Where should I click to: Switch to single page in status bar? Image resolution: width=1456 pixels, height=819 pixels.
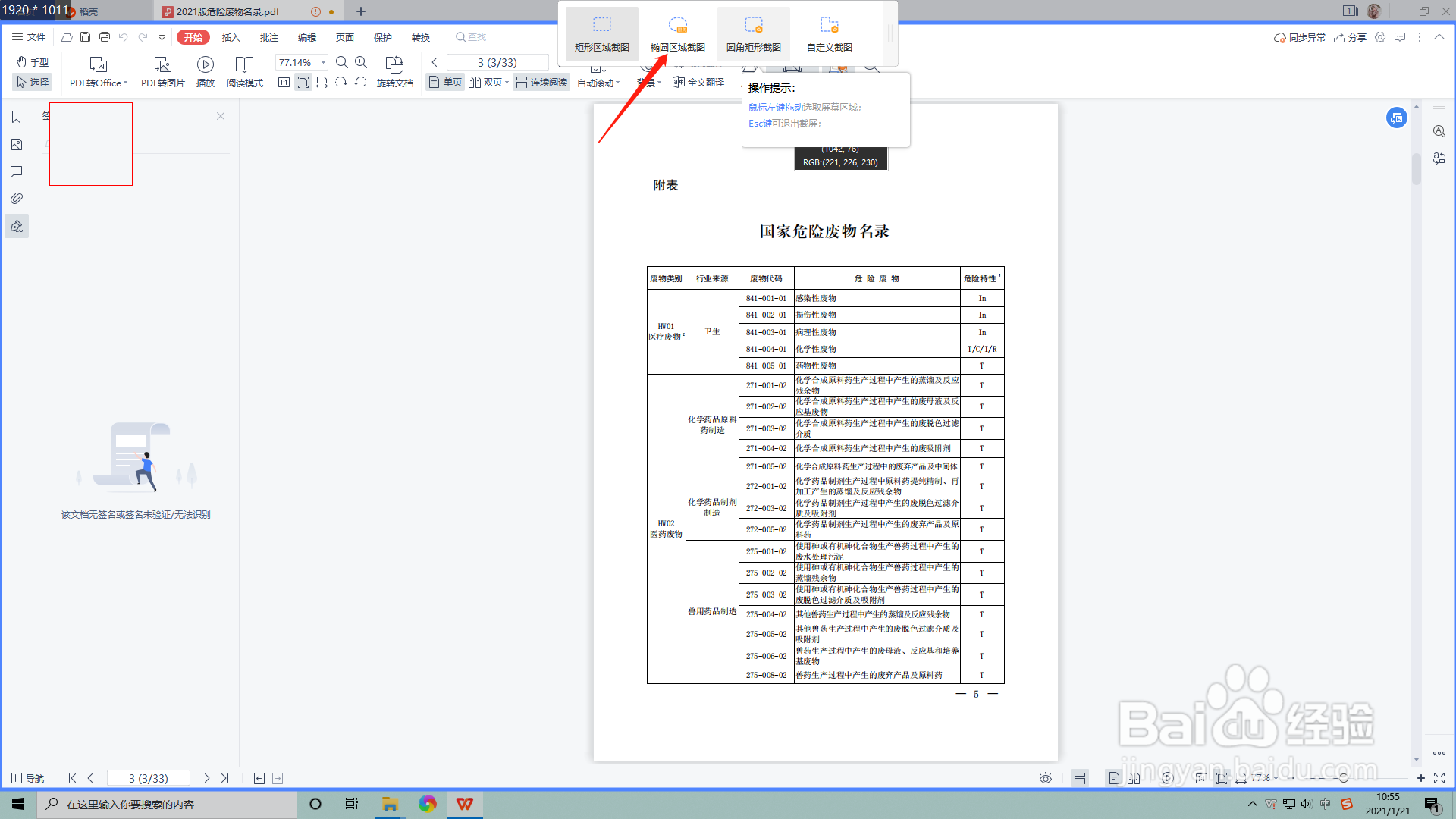click(x=1114, y=778)
